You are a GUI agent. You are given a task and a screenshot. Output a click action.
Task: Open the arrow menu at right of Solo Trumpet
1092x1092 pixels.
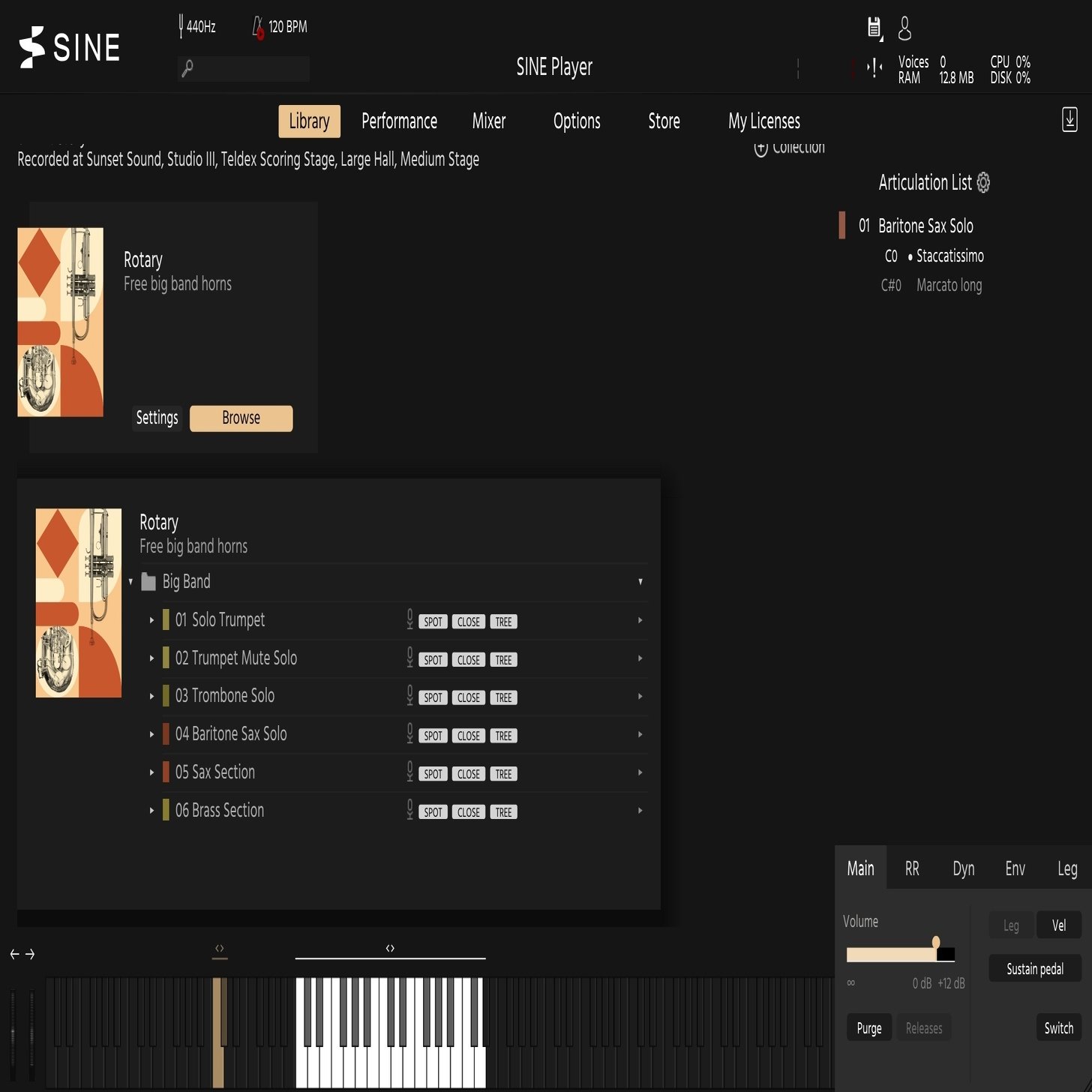[x=640, y=620]
